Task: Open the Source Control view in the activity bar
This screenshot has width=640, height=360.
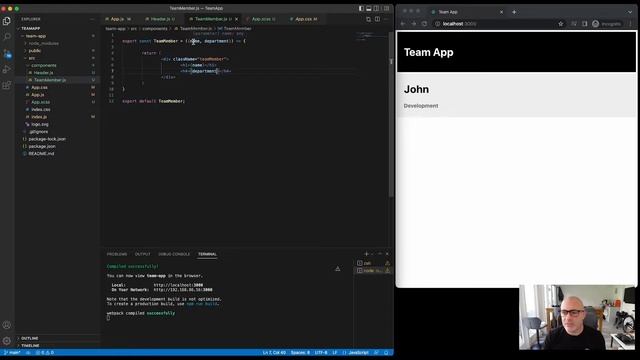Action: coord(7,53)
